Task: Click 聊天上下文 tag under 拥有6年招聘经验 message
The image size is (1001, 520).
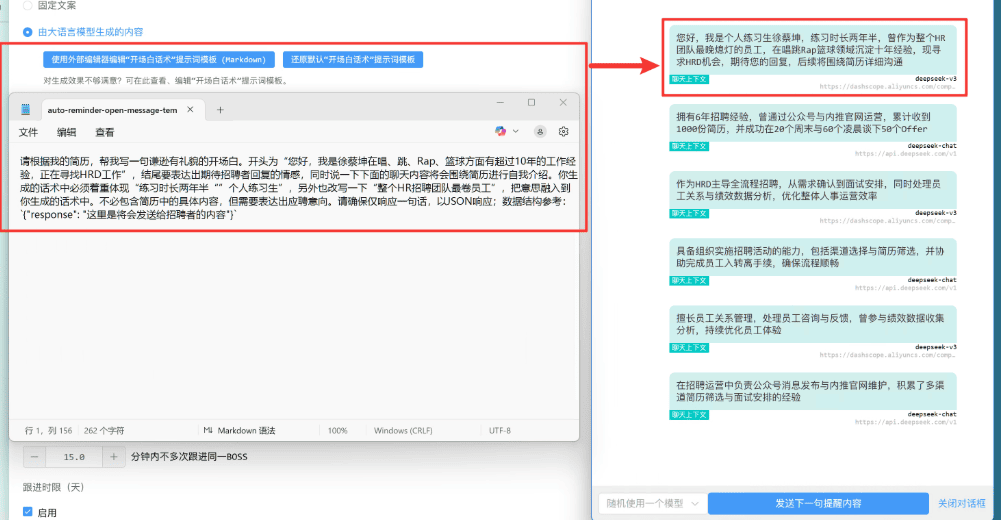Action: [x=689, y=146]
